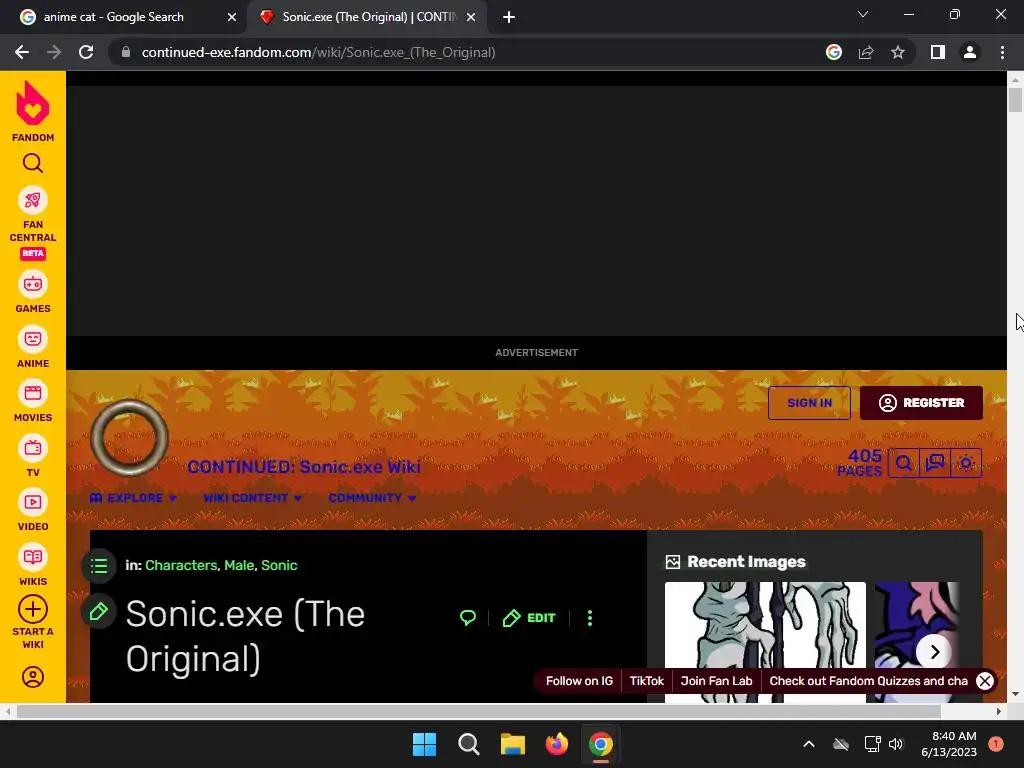Click the gold ring wiki logo
Image resolution: width=1024 pixels, height=768 pixels.
129,438
